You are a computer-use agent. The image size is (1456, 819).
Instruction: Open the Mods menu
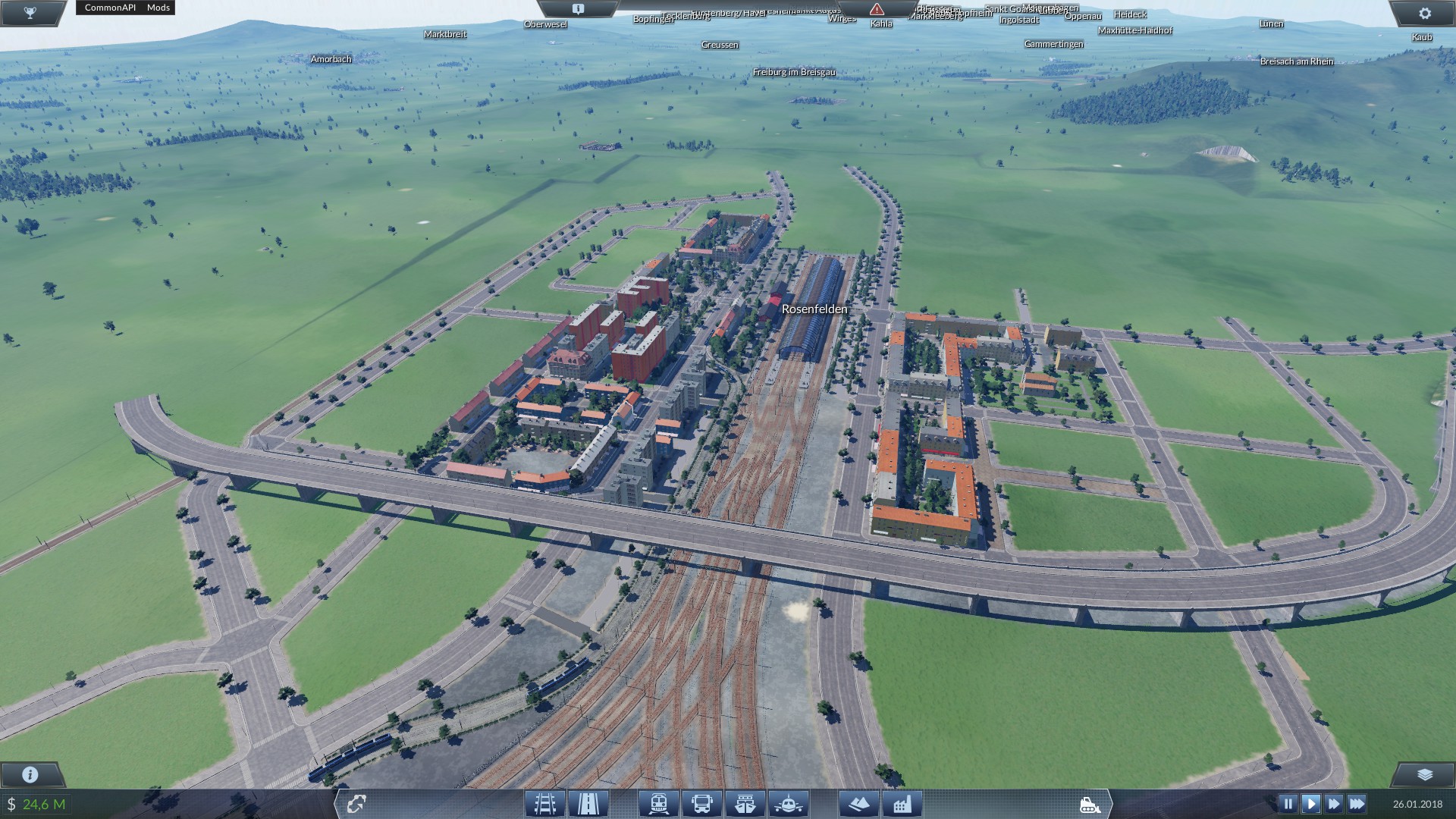(158, 8)
